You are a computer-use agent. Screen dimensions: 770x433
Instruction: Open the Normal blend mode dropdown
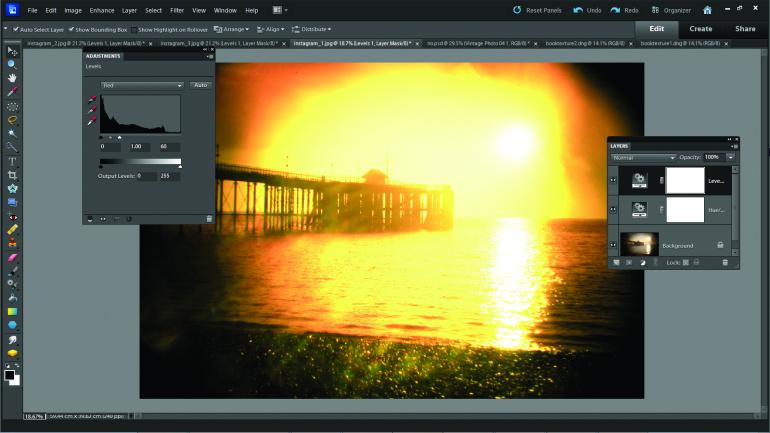click(x=644, y=158)
